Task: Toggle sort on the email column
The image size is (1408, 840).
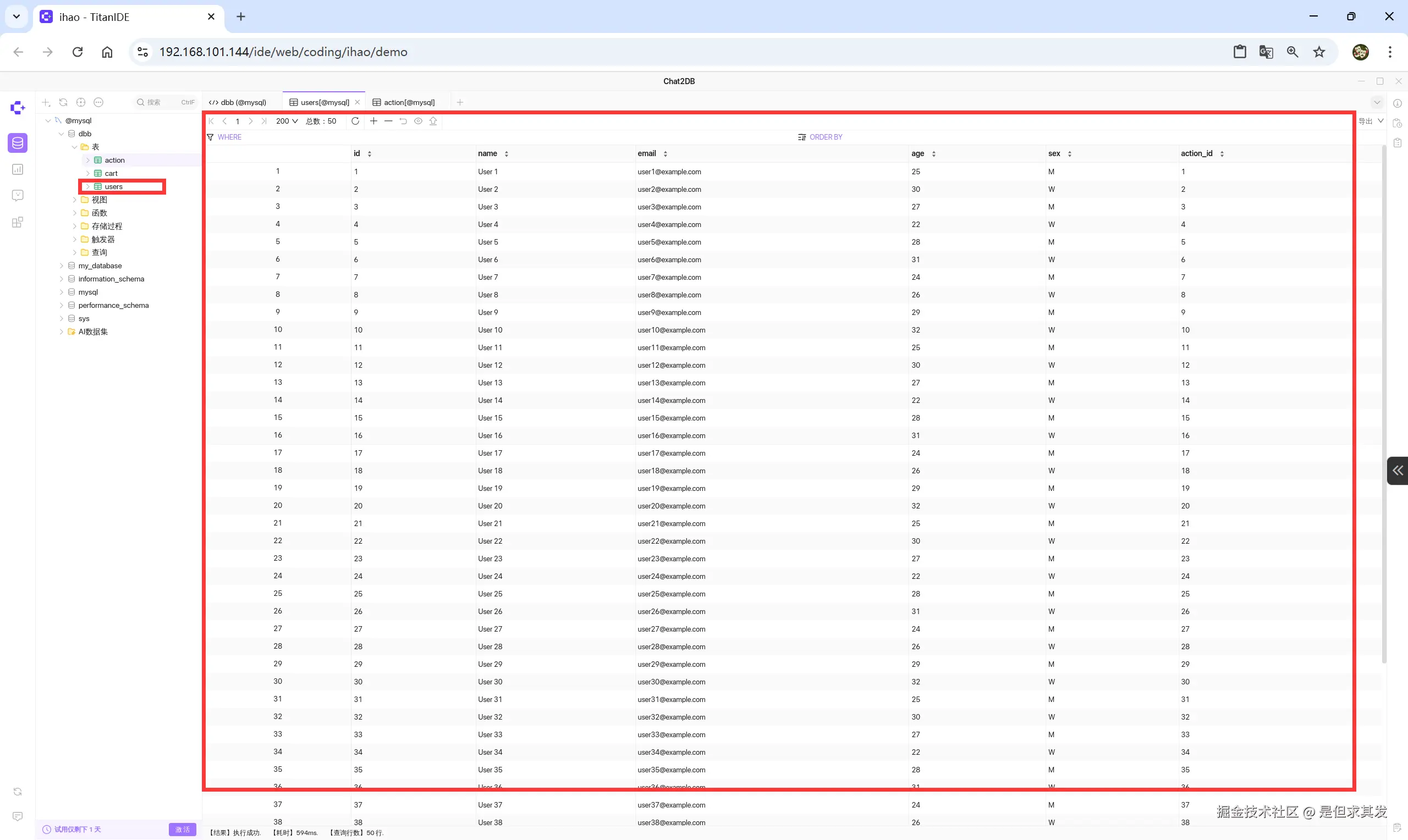Action: 665,154
